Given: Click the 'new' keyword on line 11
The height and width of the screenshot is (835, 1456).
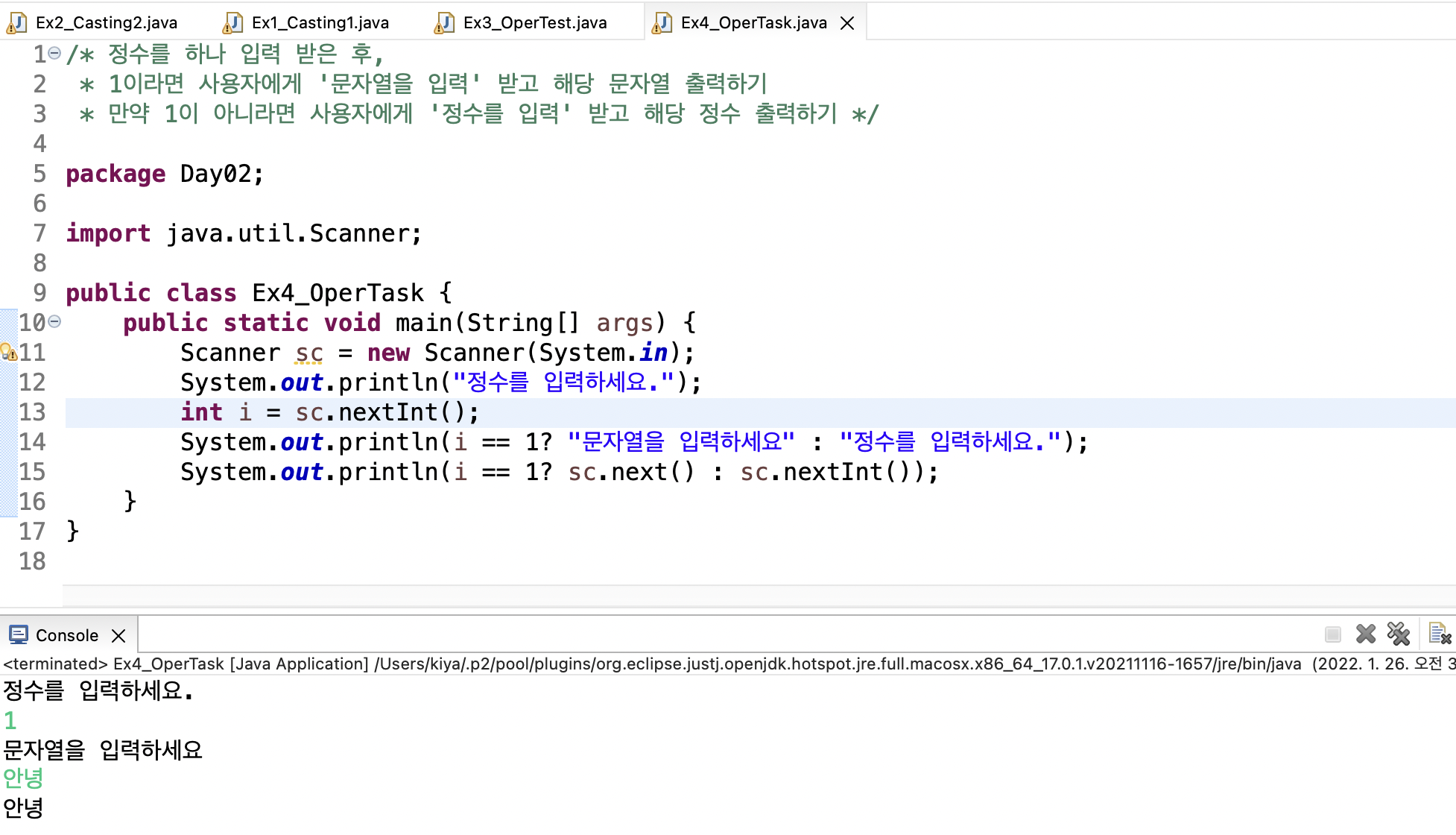Looking at the screenshot, I should (388, 353).
